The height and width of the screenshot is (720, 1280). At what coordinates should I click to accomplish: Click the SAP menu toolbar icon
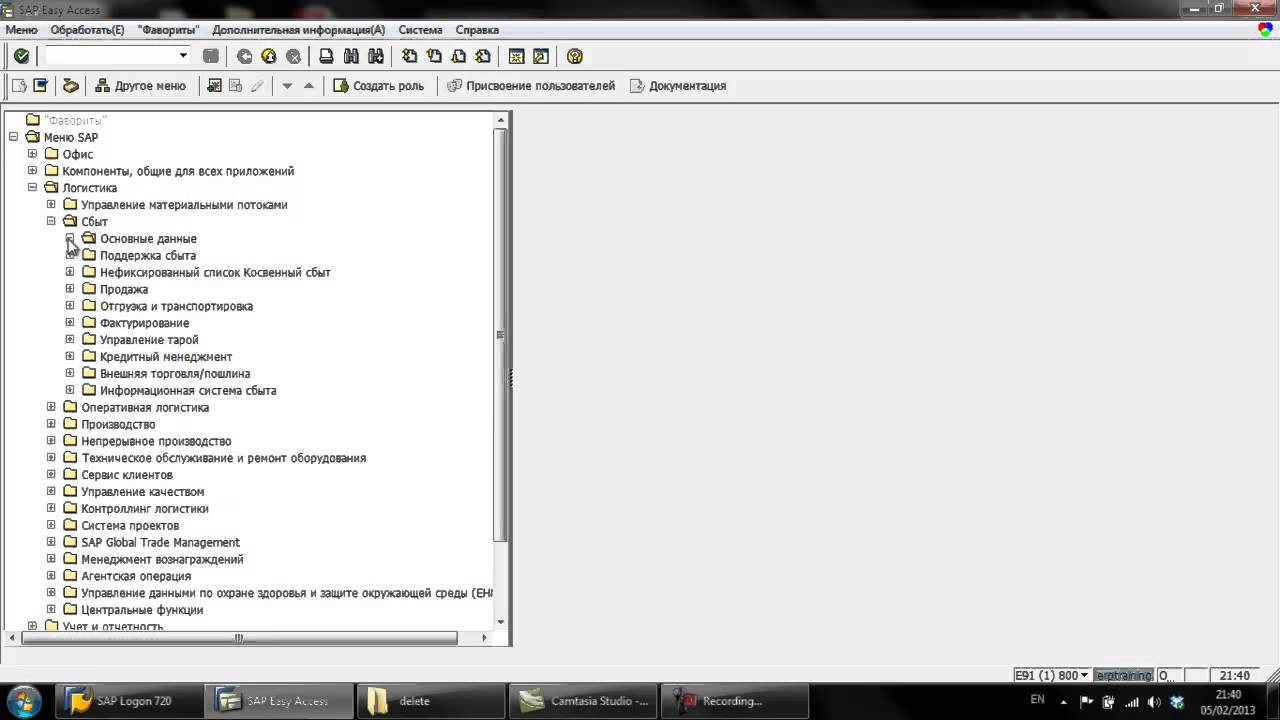tap(41, 86)
